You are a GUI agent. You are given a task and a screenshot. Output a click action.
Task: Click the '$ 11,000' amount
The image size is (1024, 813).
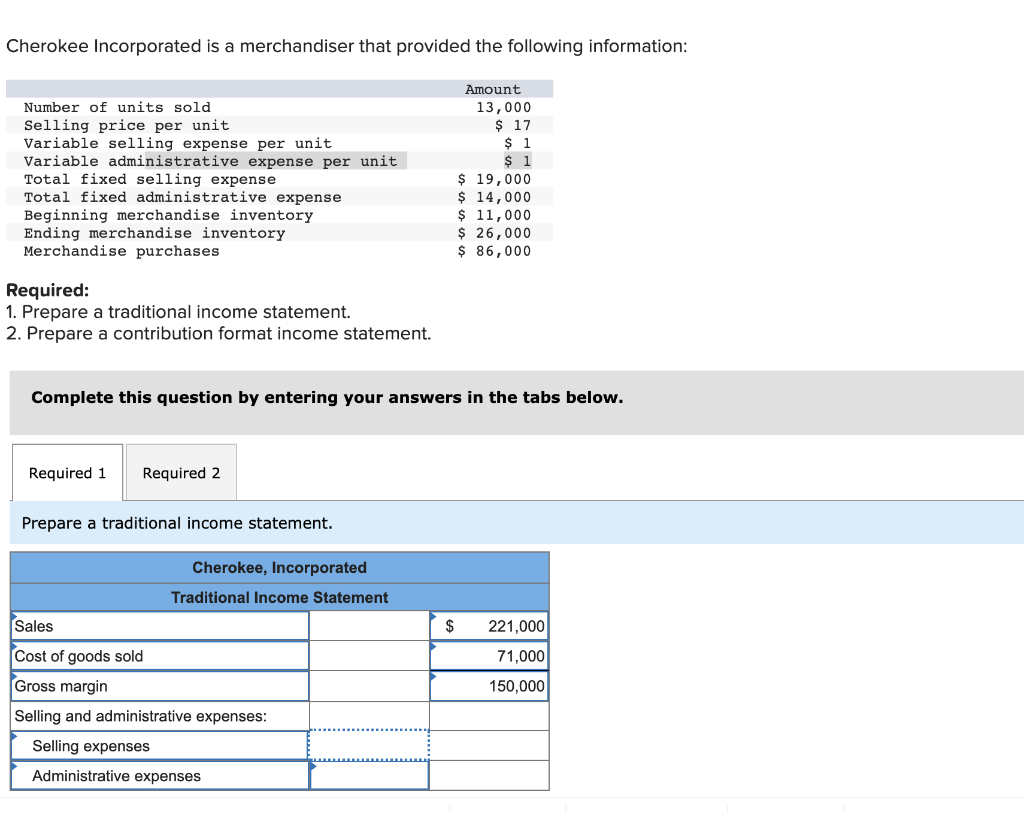click(494, 215)
